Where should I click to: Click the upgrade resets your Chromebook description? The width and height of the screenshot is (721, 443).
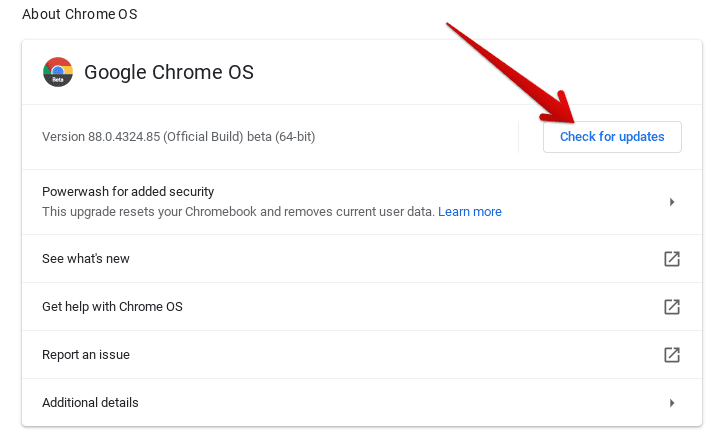click(238, 212)
